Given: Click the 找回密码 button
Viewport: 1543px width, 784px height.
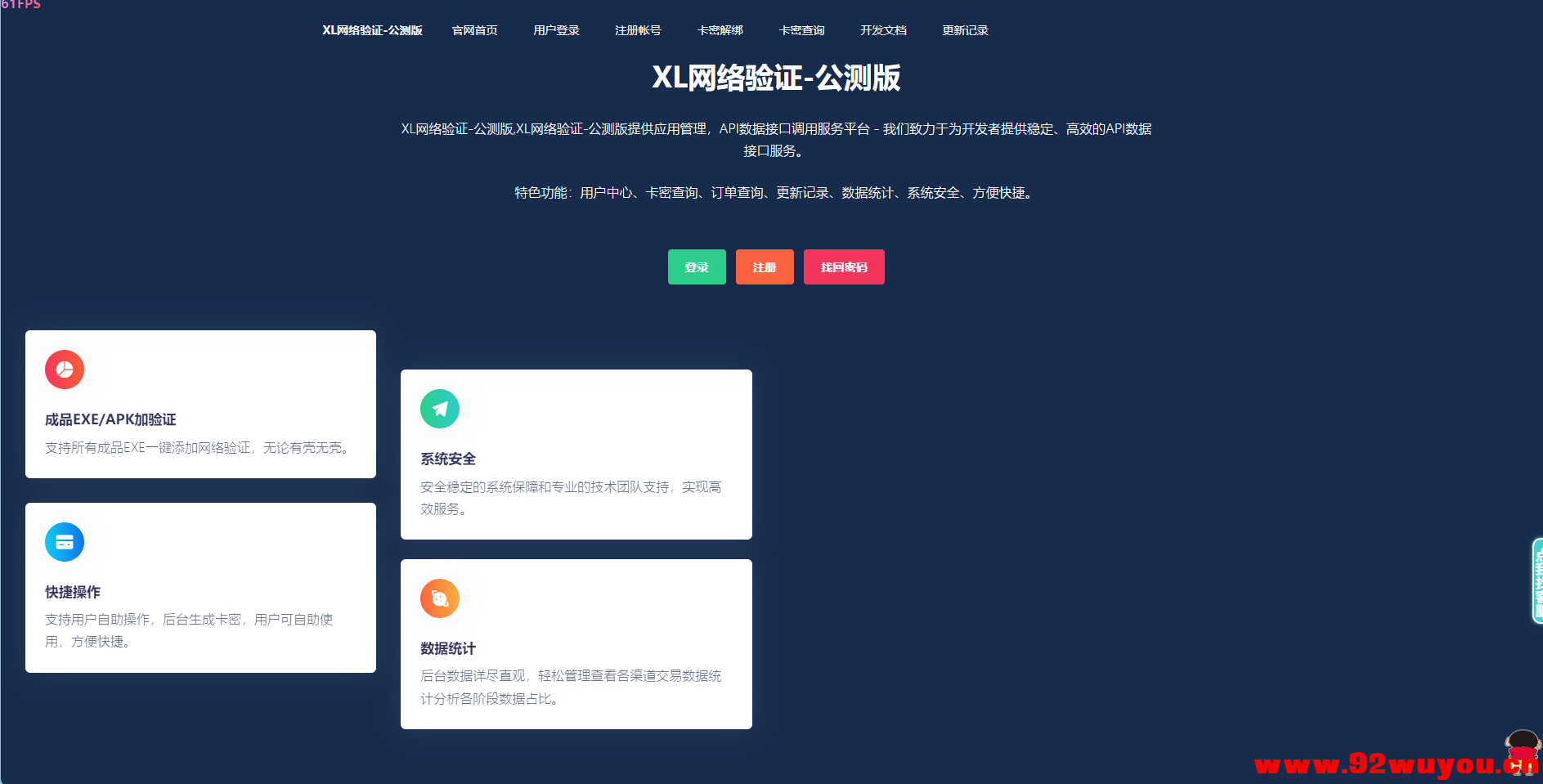Looking at the screenshot, I should (844, 267).
